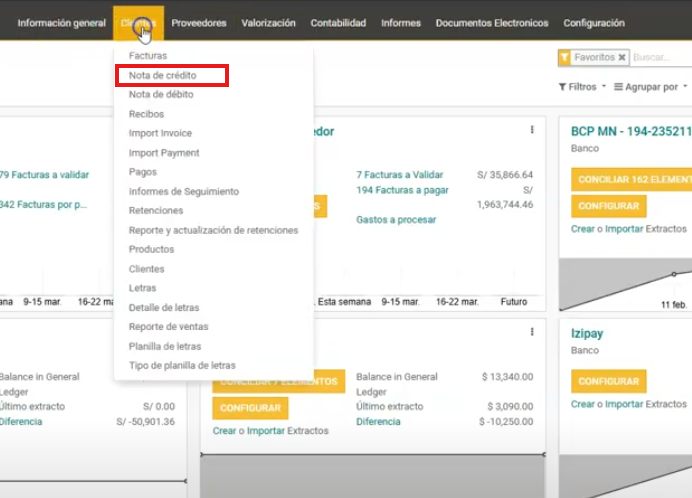Expand the Agrupar por dropdown
The width and height of the screenshot is (692, 498).
point(651,87)
